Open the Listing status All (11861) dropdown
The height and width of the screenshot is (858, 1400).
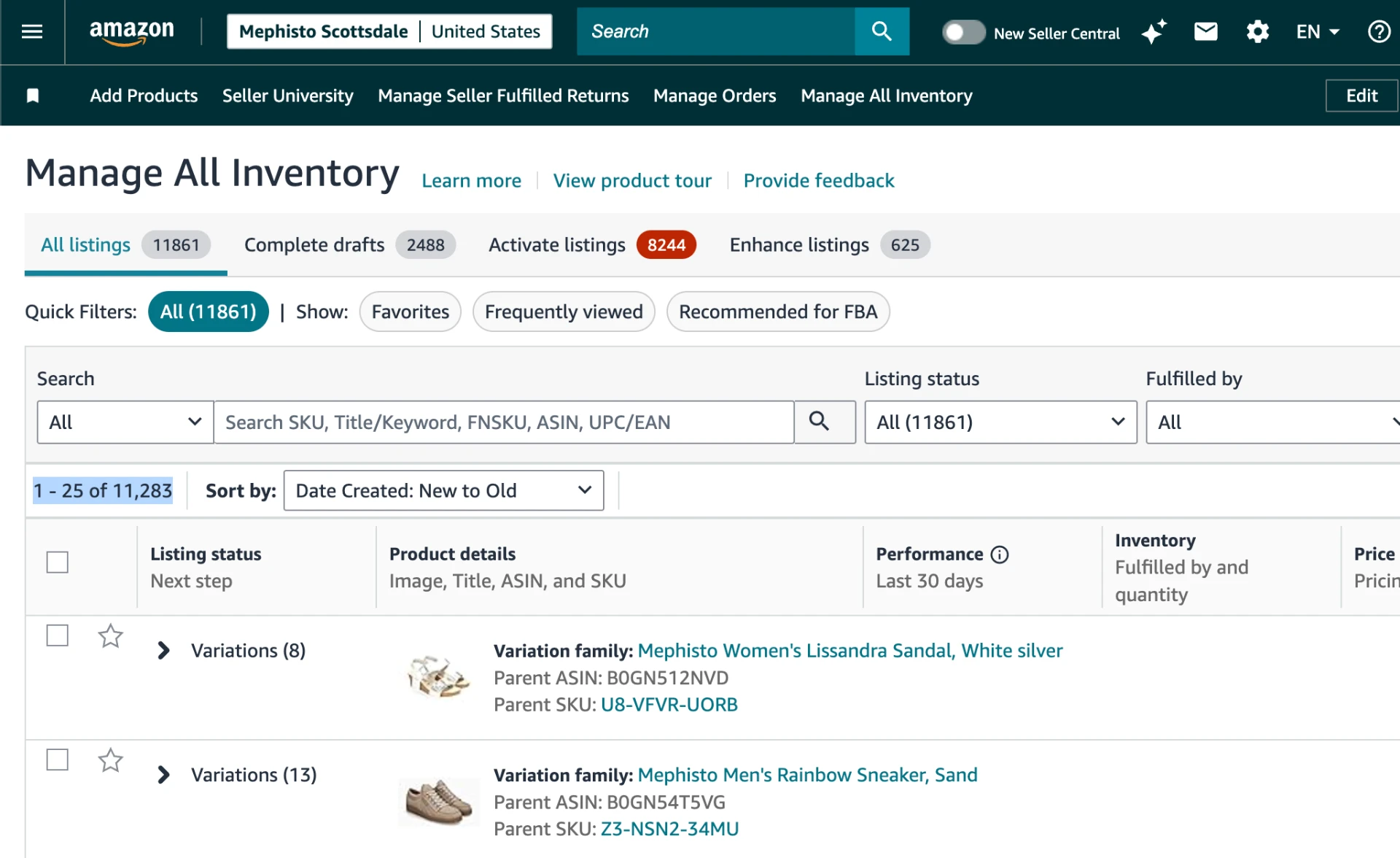pos(1000,422)
